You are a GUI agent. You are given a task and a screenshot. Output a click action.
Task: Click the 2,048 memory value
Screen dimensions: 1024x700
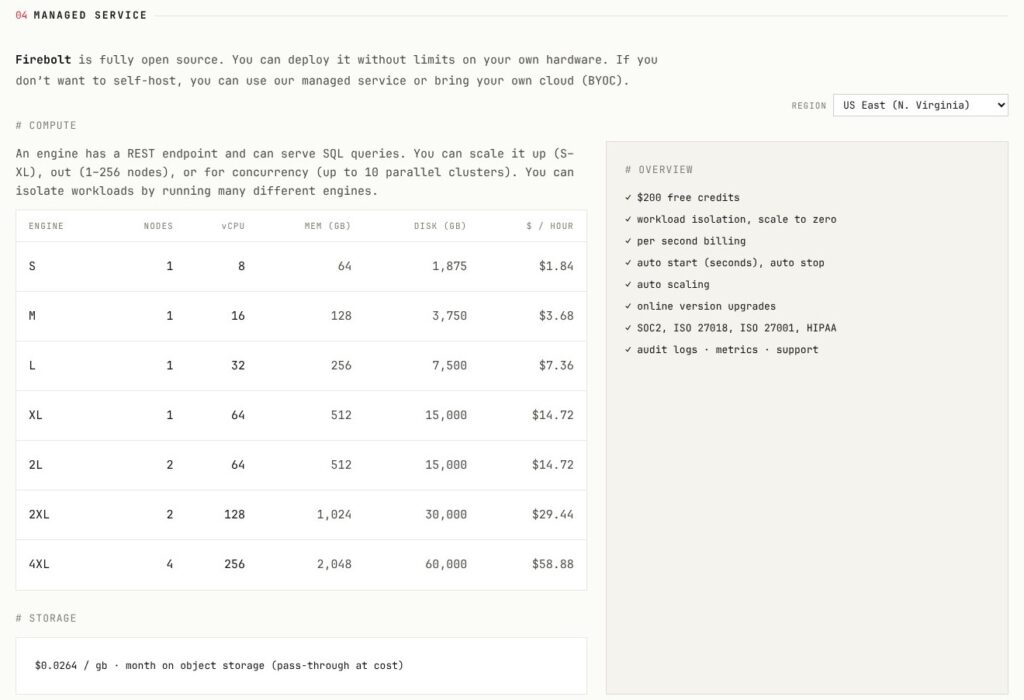[334, 564]
